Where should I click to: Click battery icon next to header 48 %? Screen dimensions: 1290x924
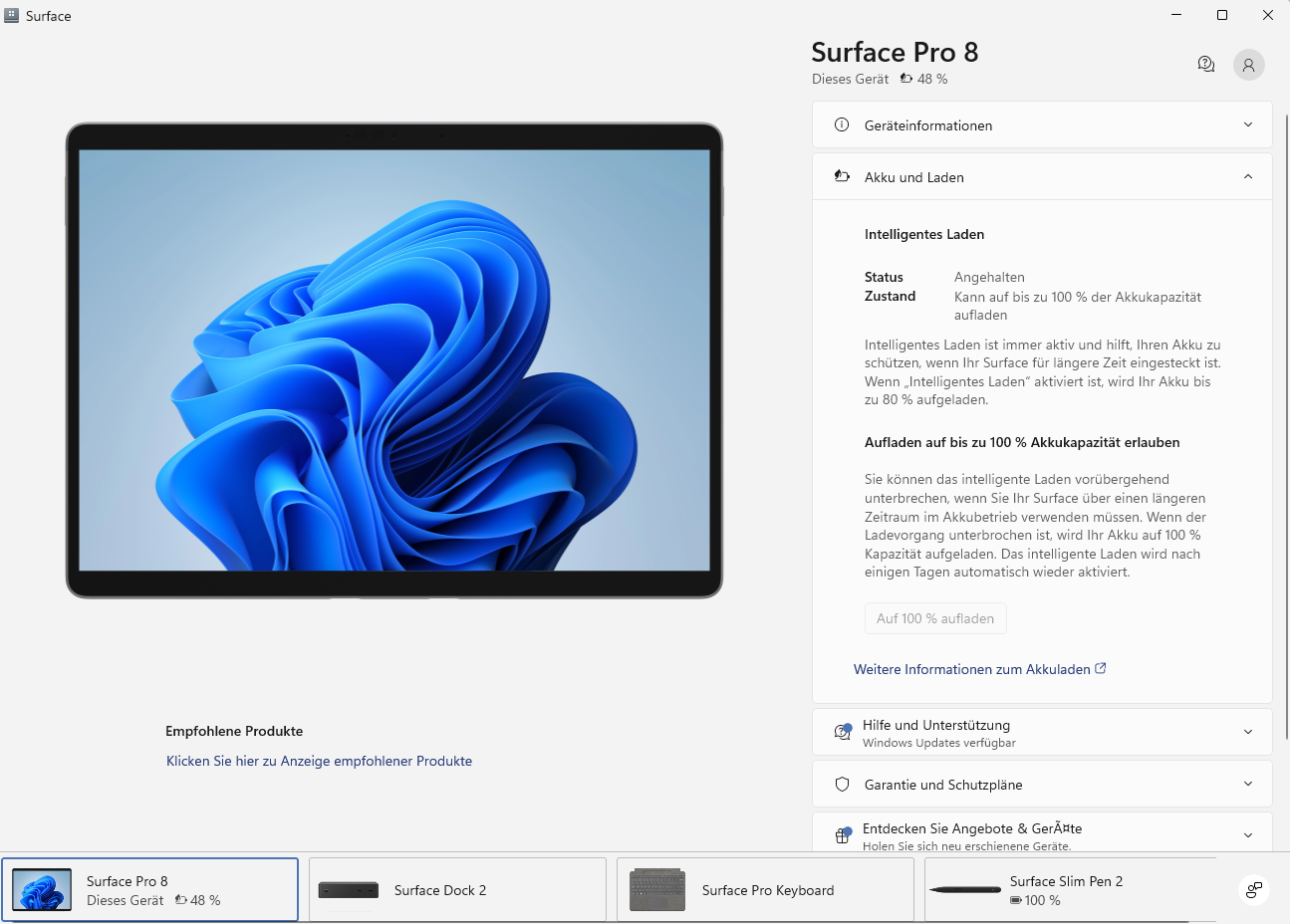click(906, 79)
